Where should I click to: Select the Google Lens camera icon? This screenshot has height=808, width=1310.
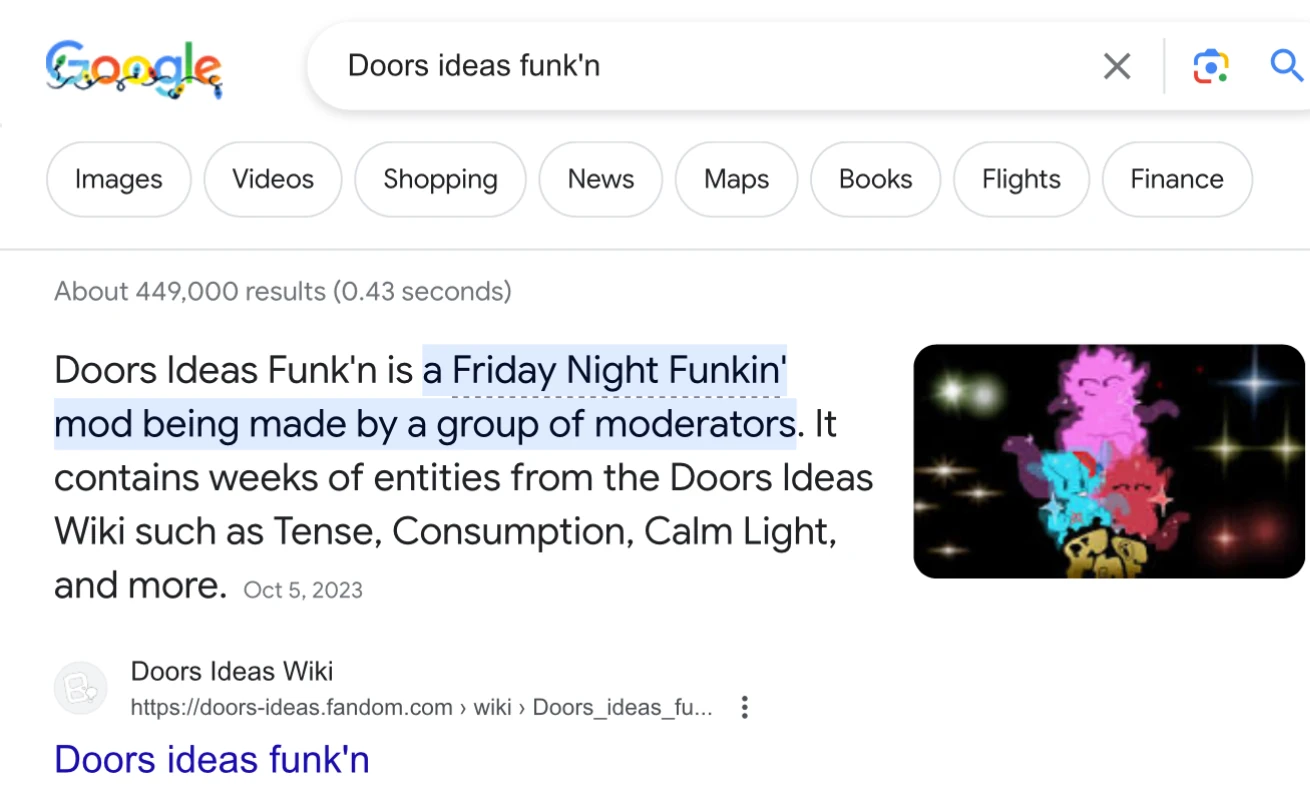pyautogui.click(x=1210, y=65)
